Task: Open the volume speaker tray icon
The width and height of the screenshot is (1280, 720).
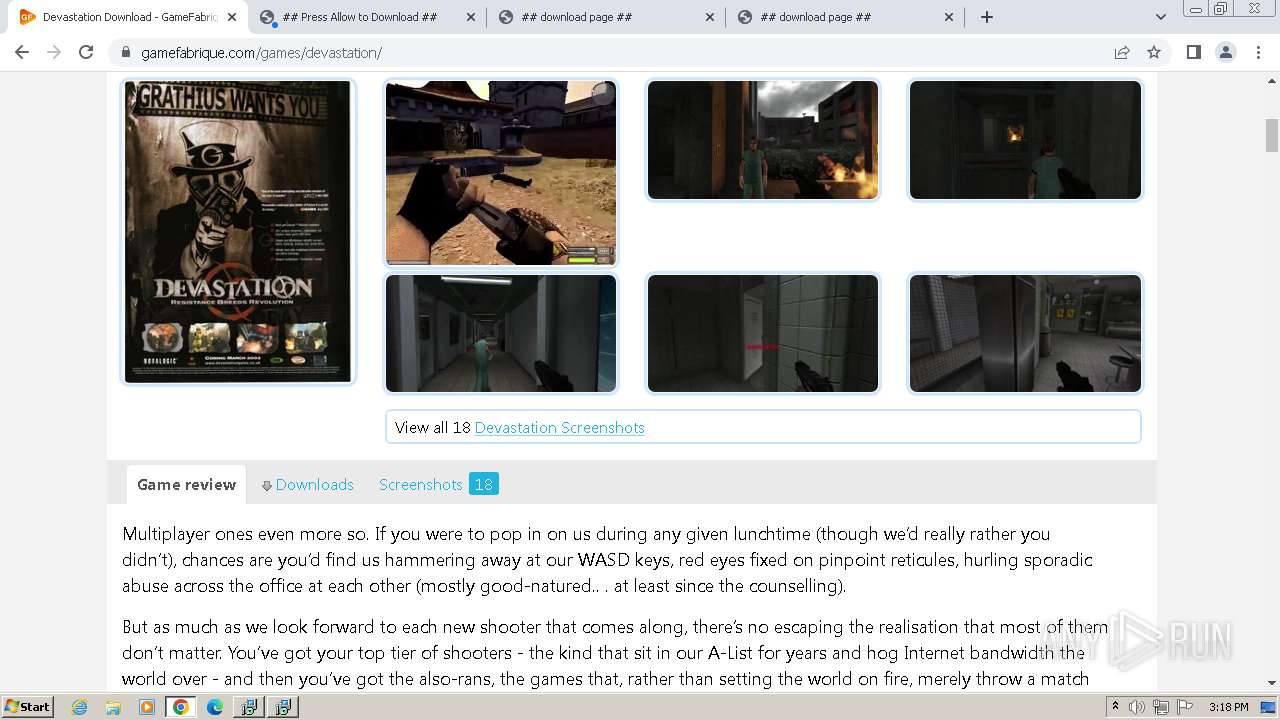Action: (x=1137, y=707)
